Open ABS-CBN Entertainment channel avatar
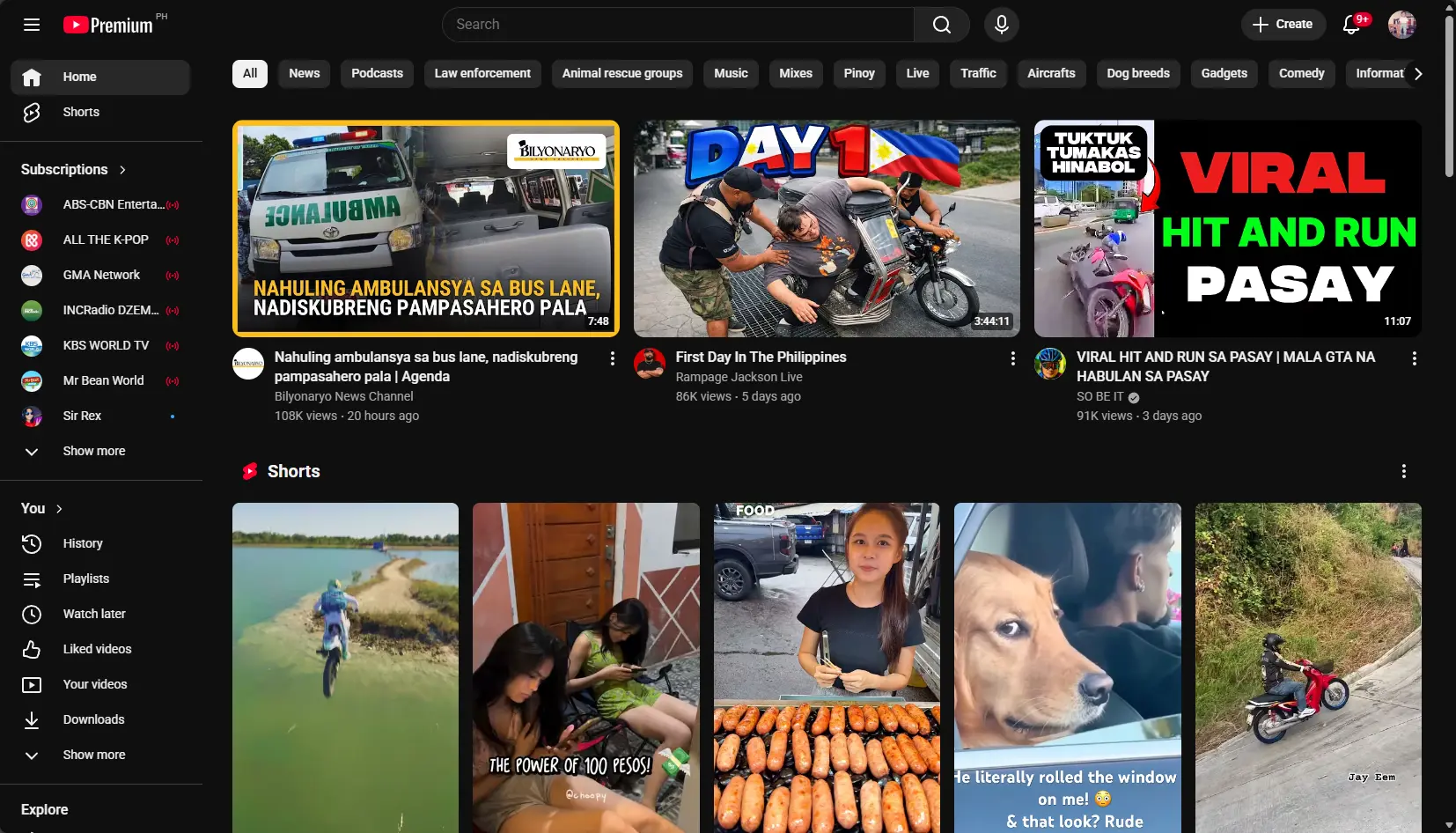The image size is (1456, 833). 32,204
